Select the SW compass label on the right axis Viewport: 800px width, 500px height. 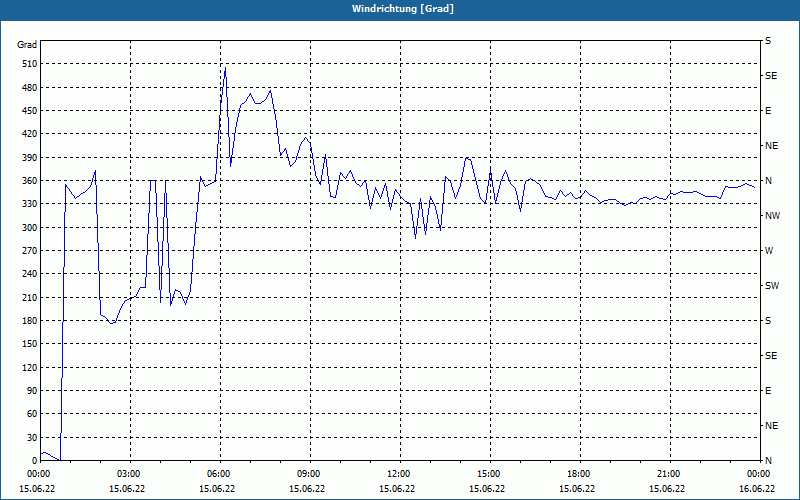click(x=772, y=286)
